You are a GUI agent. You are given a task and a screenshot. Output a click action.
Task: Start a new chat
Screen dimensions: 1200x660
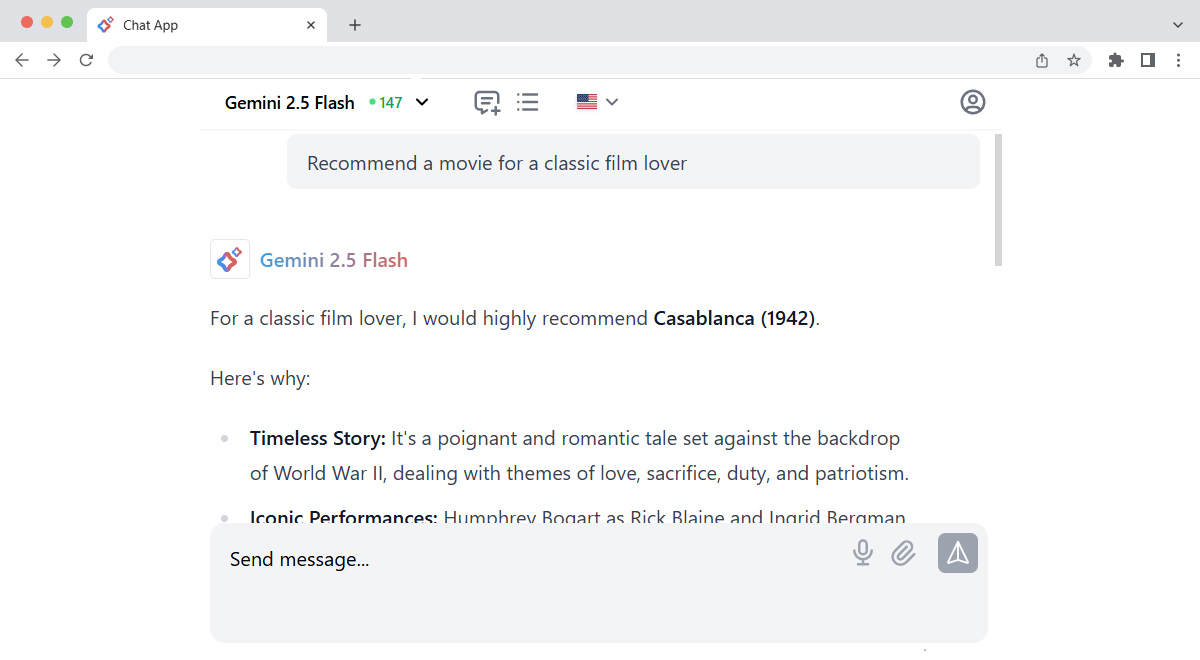point(487,101)
